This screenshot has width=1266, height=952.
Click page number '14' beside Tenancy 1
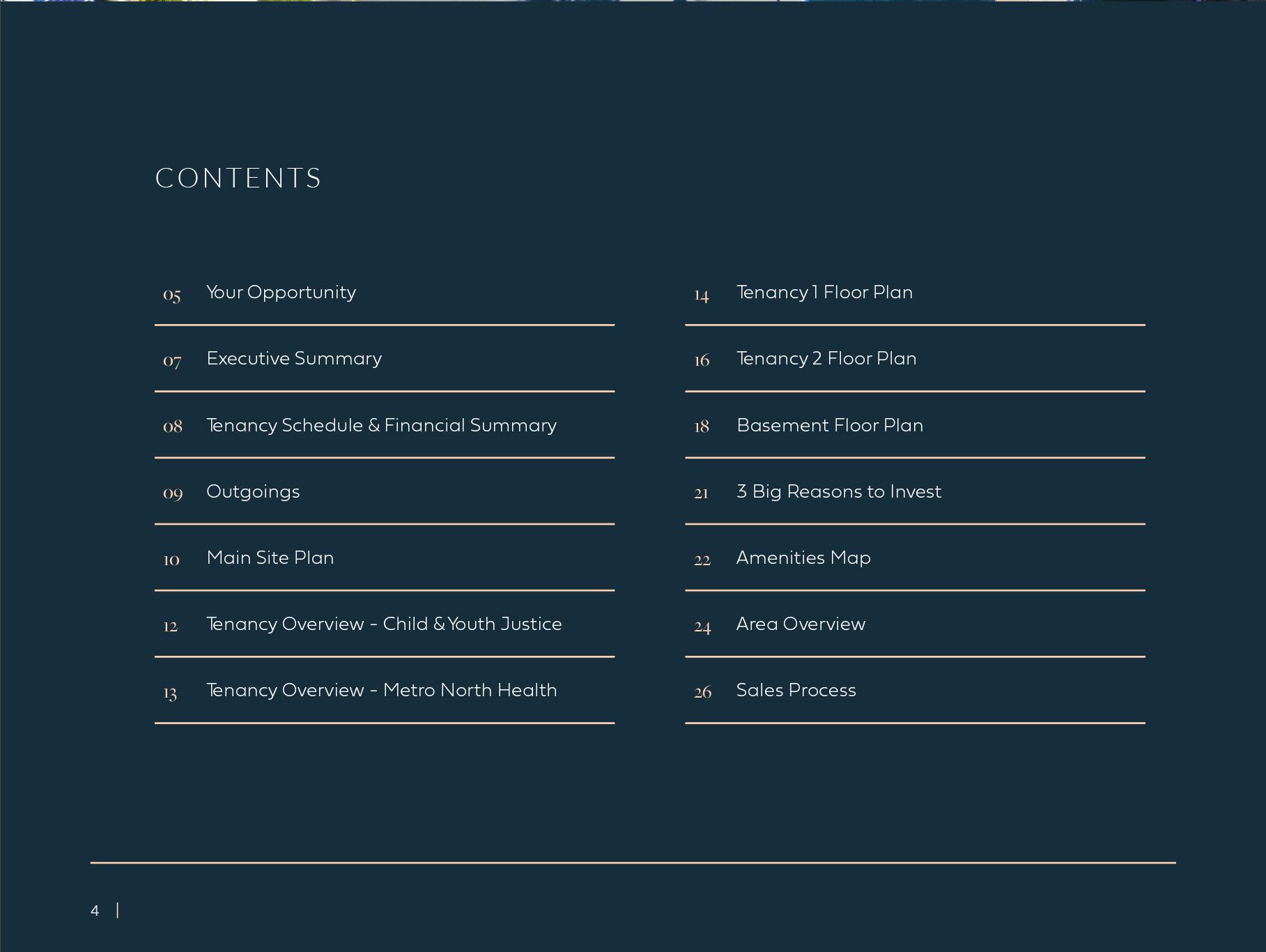702,295
